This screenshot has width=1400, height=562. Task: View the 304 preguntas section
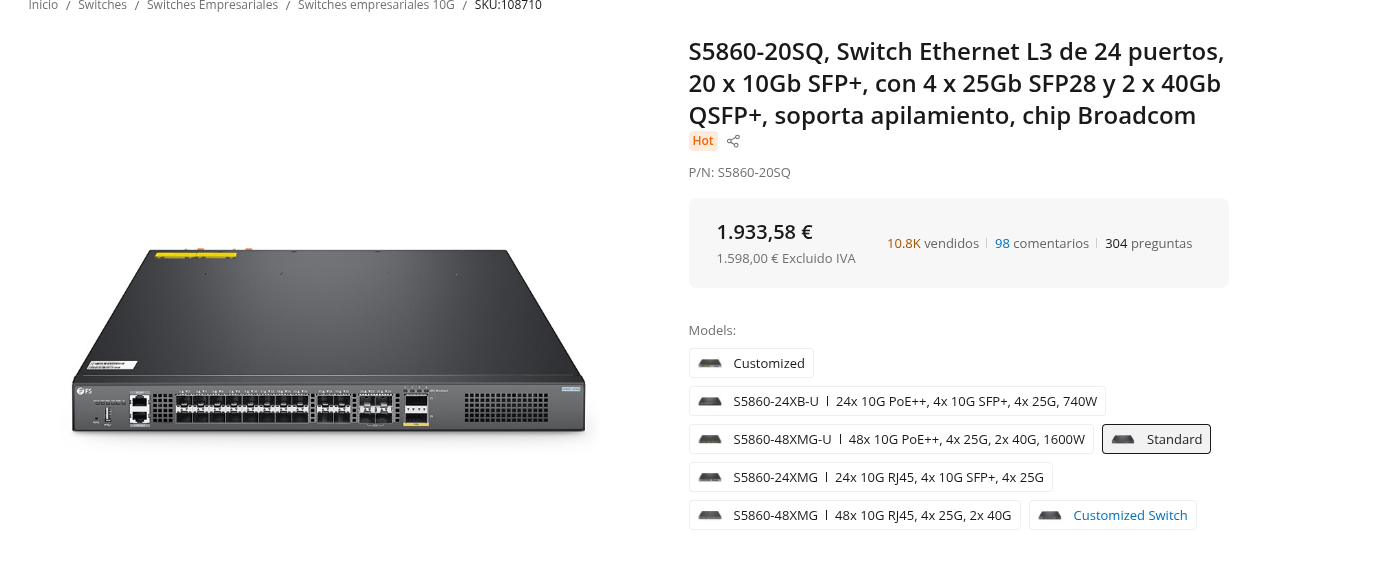pos(1148,243)
